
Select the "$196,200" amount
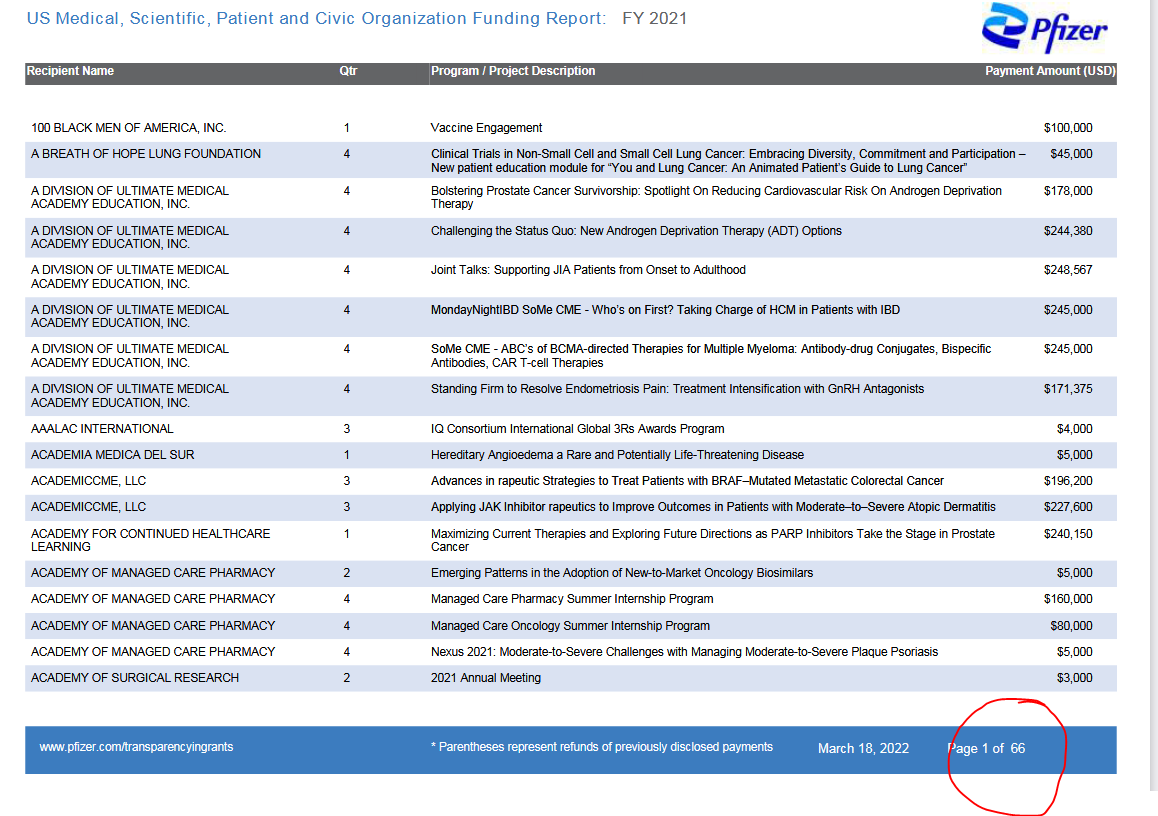pos(1068,481)
